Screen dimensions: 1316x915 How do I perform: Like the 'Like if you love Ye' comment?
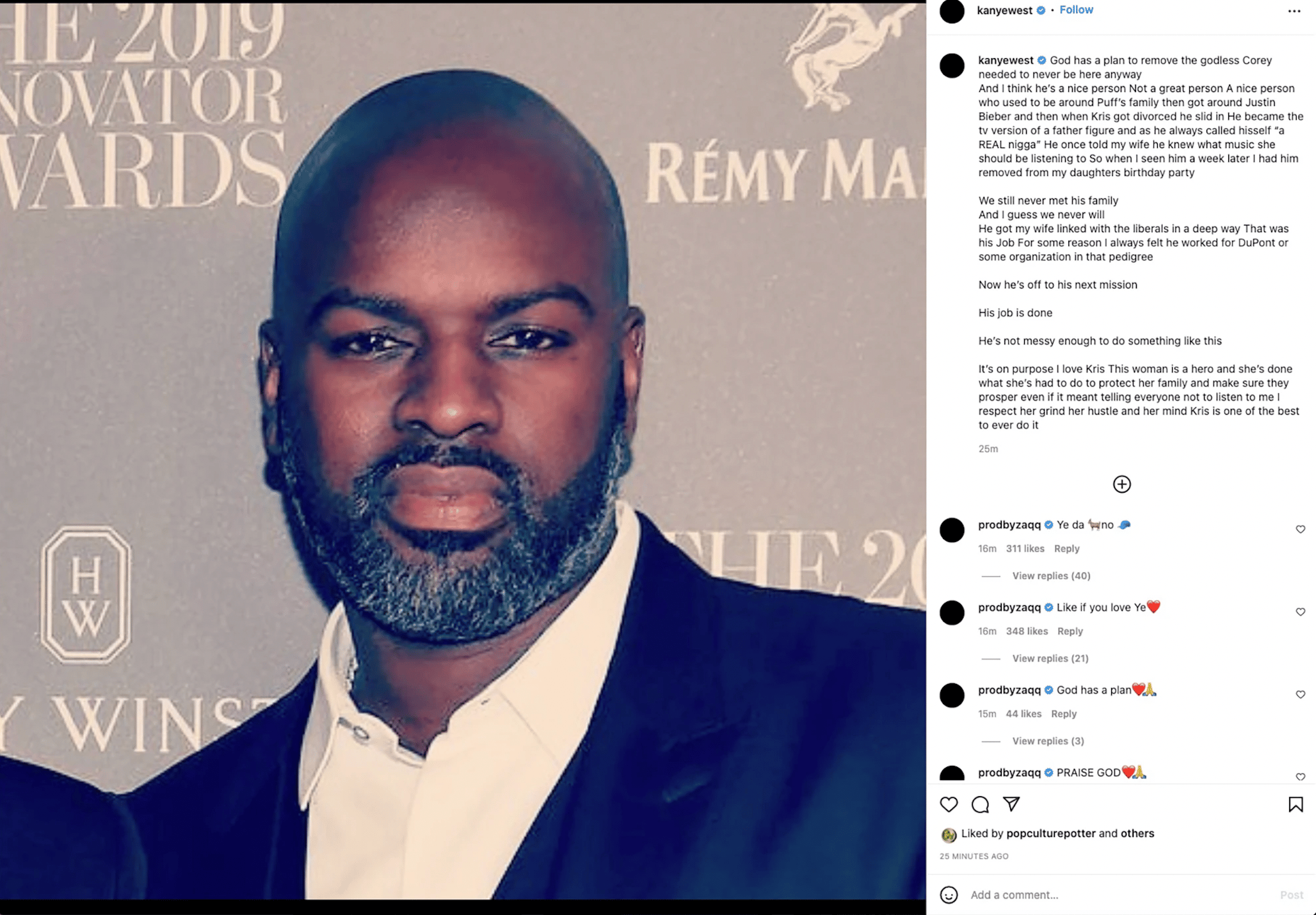pos(1300,612)
